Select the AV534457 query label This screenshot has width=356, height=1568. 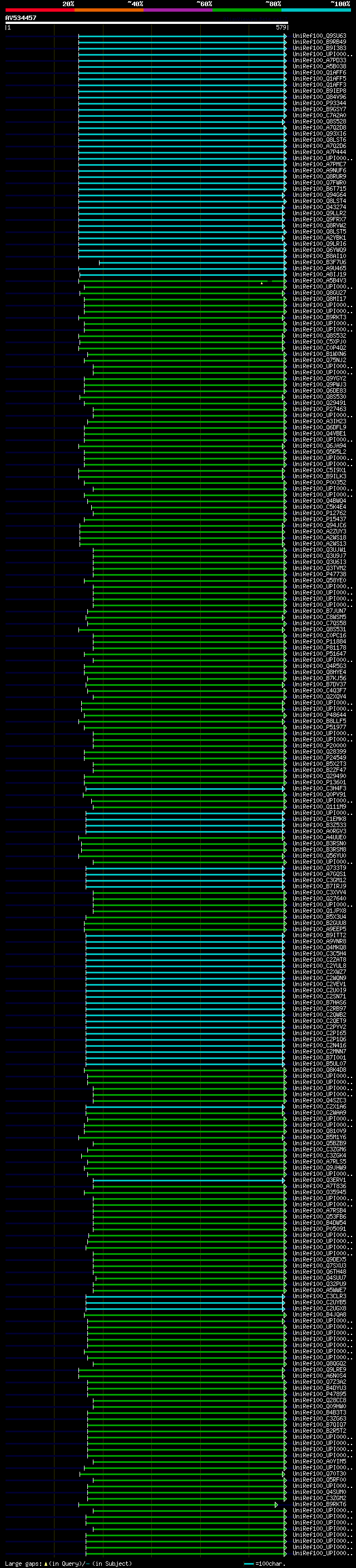(21, 18)
